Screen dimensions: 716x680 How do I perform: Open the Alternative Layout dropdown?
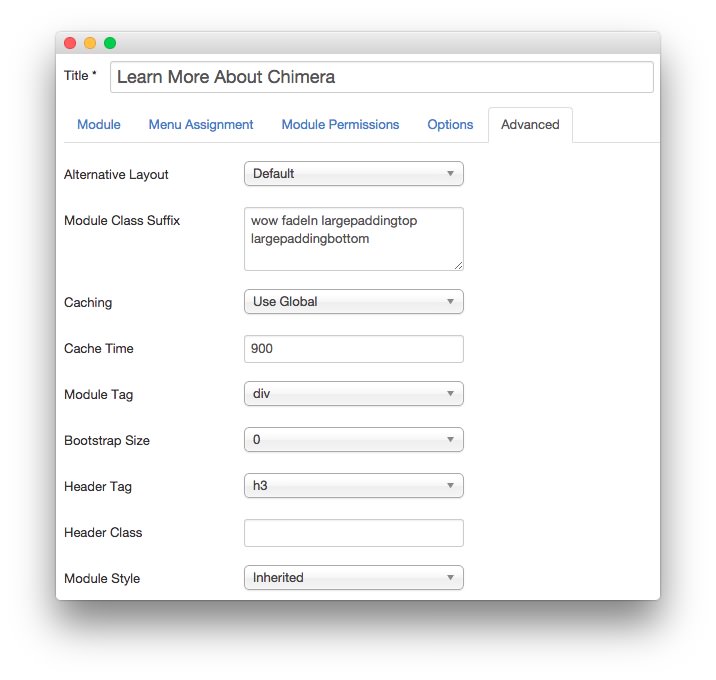[x=354, y=174]
